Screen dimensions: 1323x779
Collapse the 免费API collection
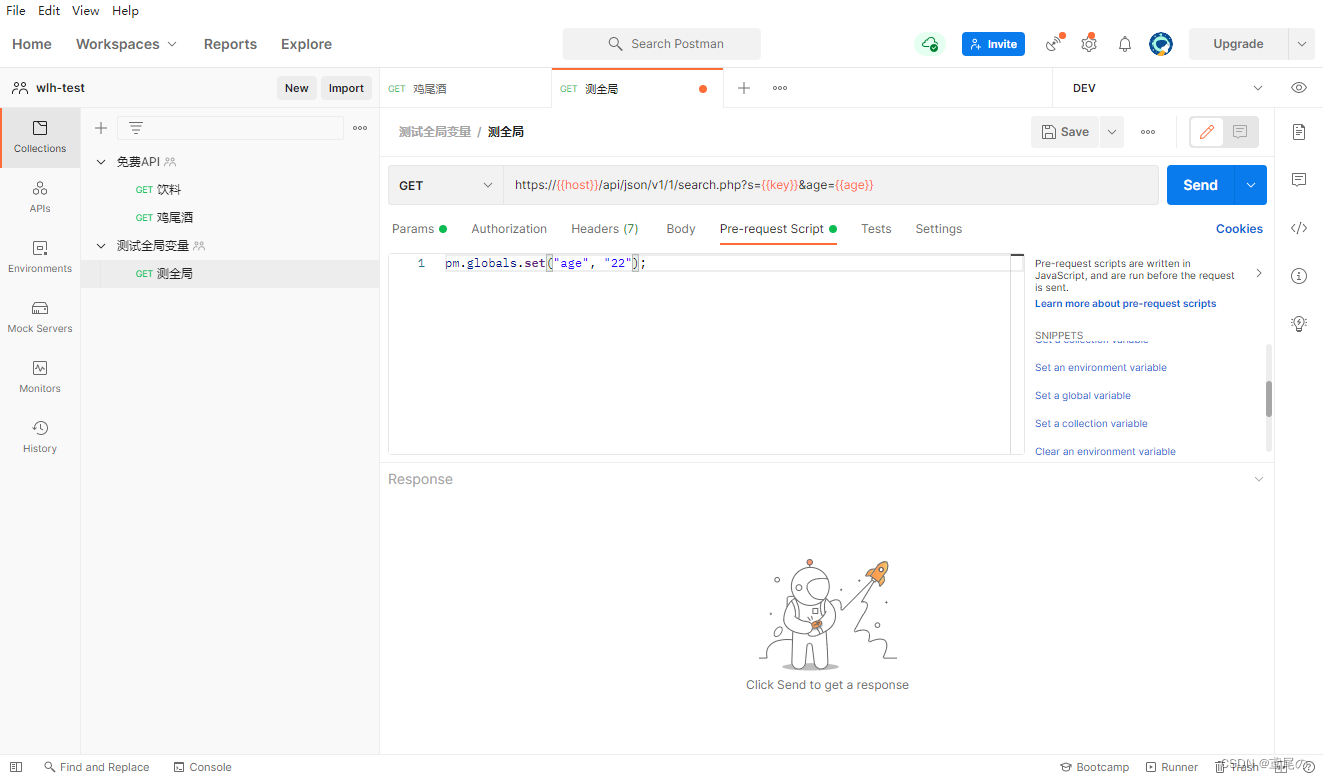[101, 162]
